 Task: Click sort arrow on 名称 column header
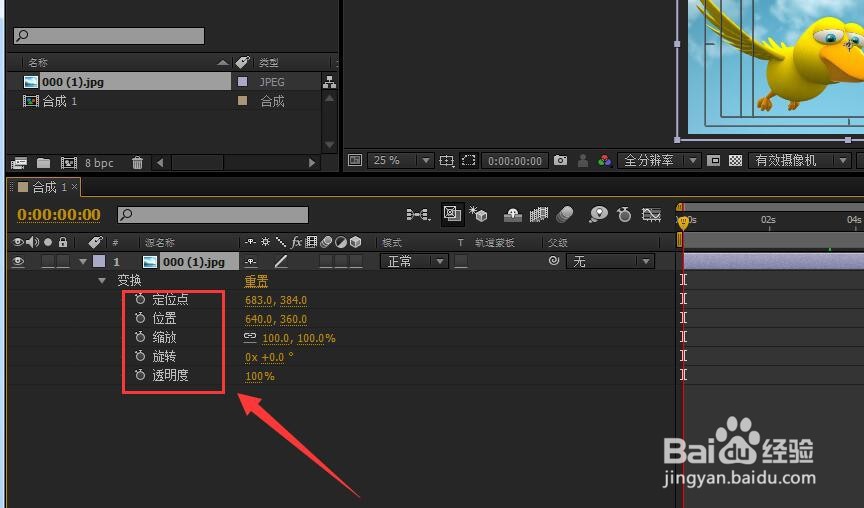coord(223,62)
